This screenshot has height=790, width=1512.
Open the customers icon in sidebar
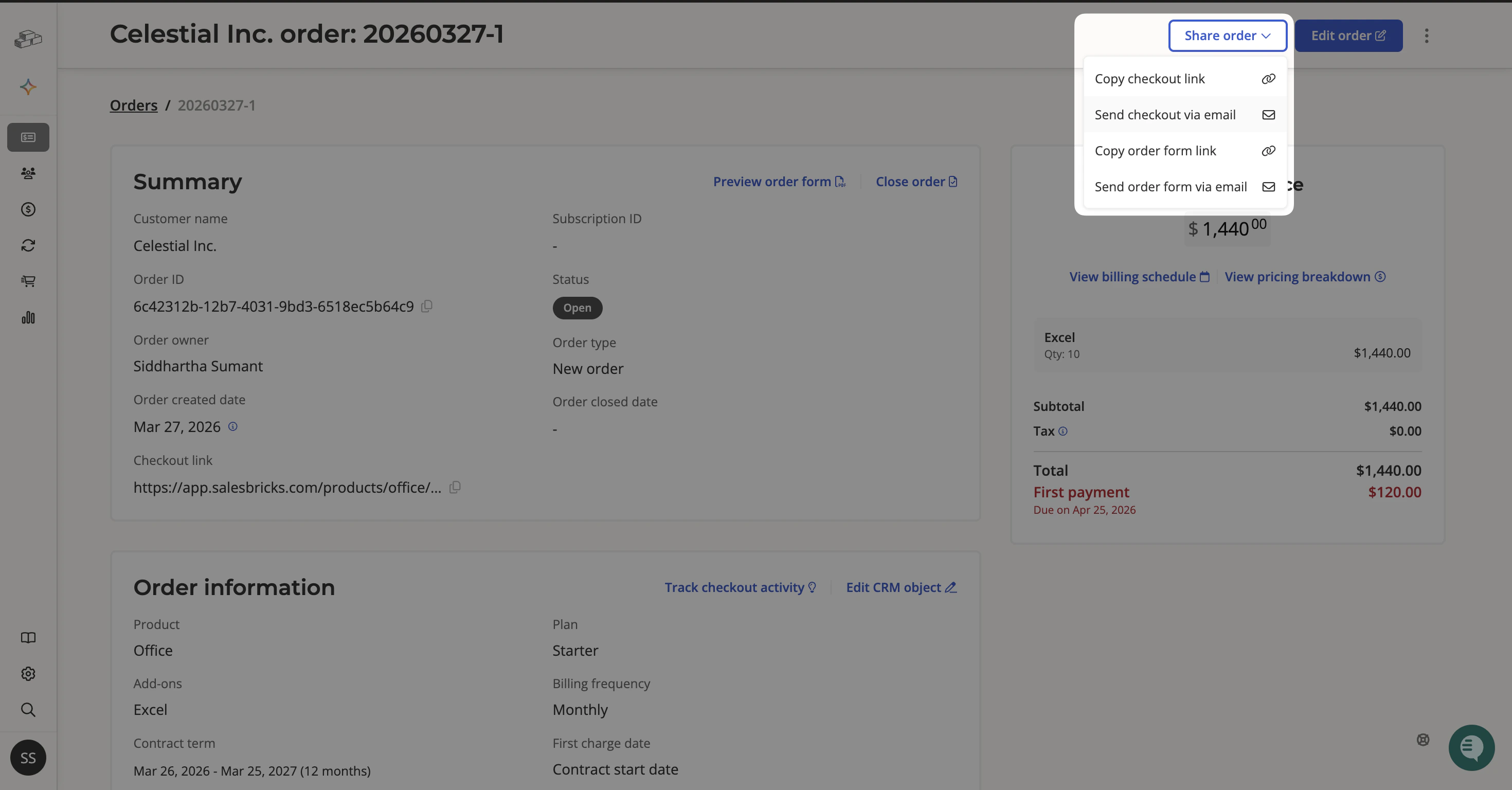pos(28,173)
